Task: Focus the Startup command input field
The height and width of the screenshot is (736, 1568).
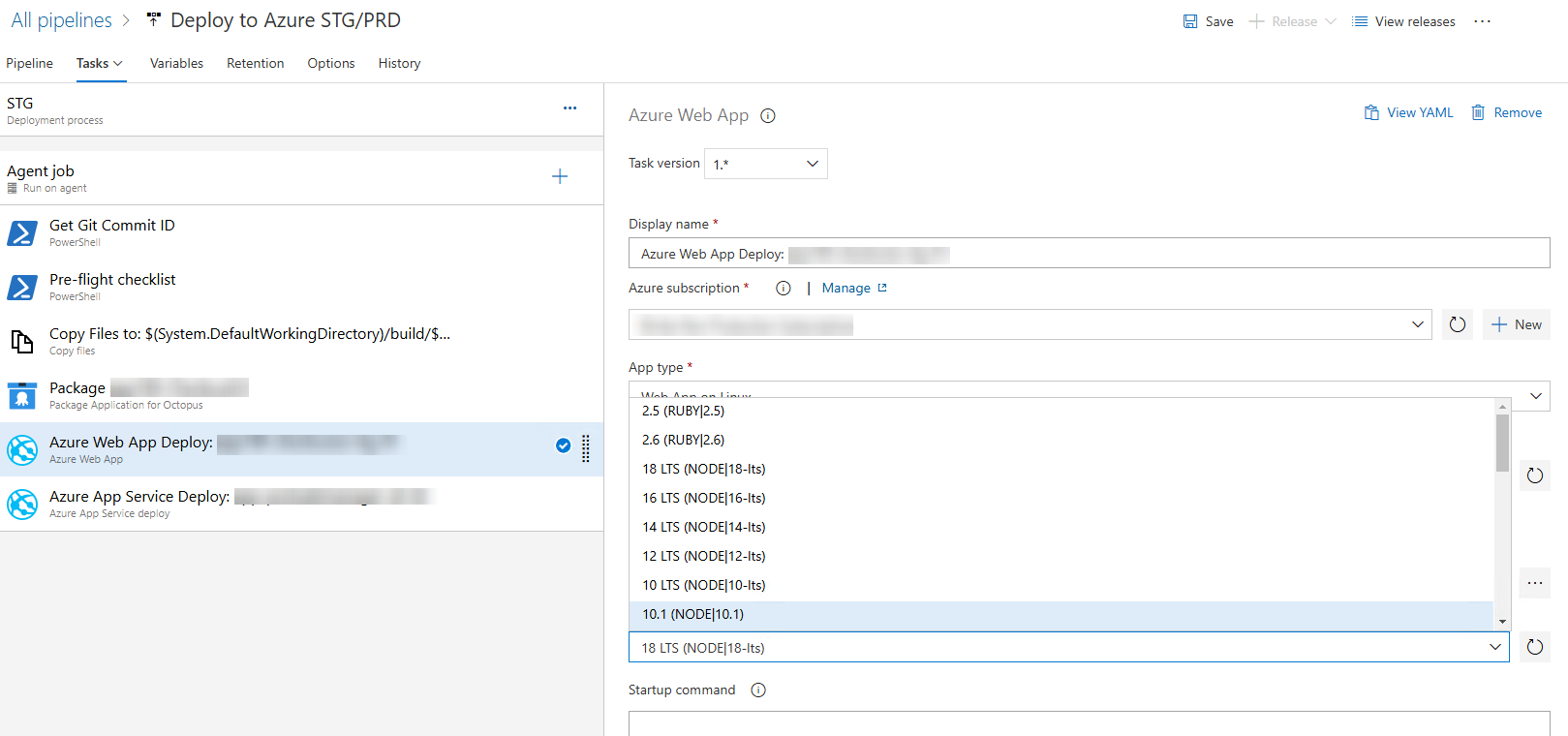Action: tap(1090, 723)
